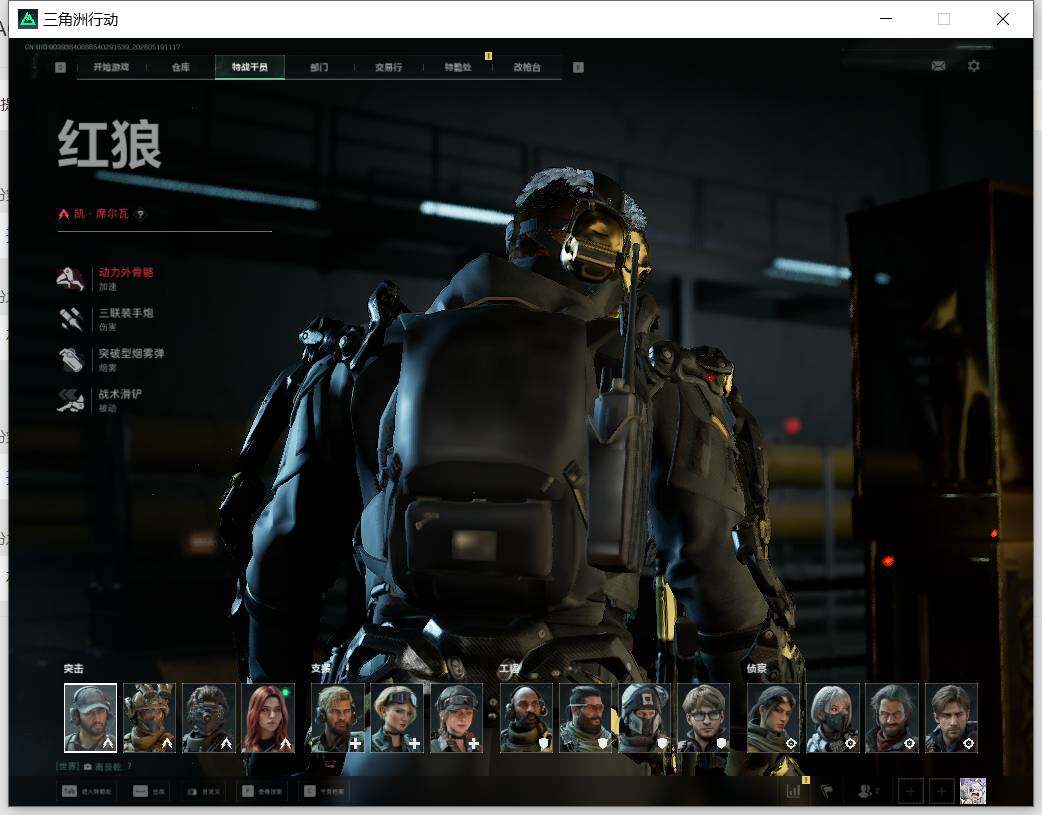Click the 动力外骨骼 skill name
Screen dimensions: 1042x815
[126, 273]
